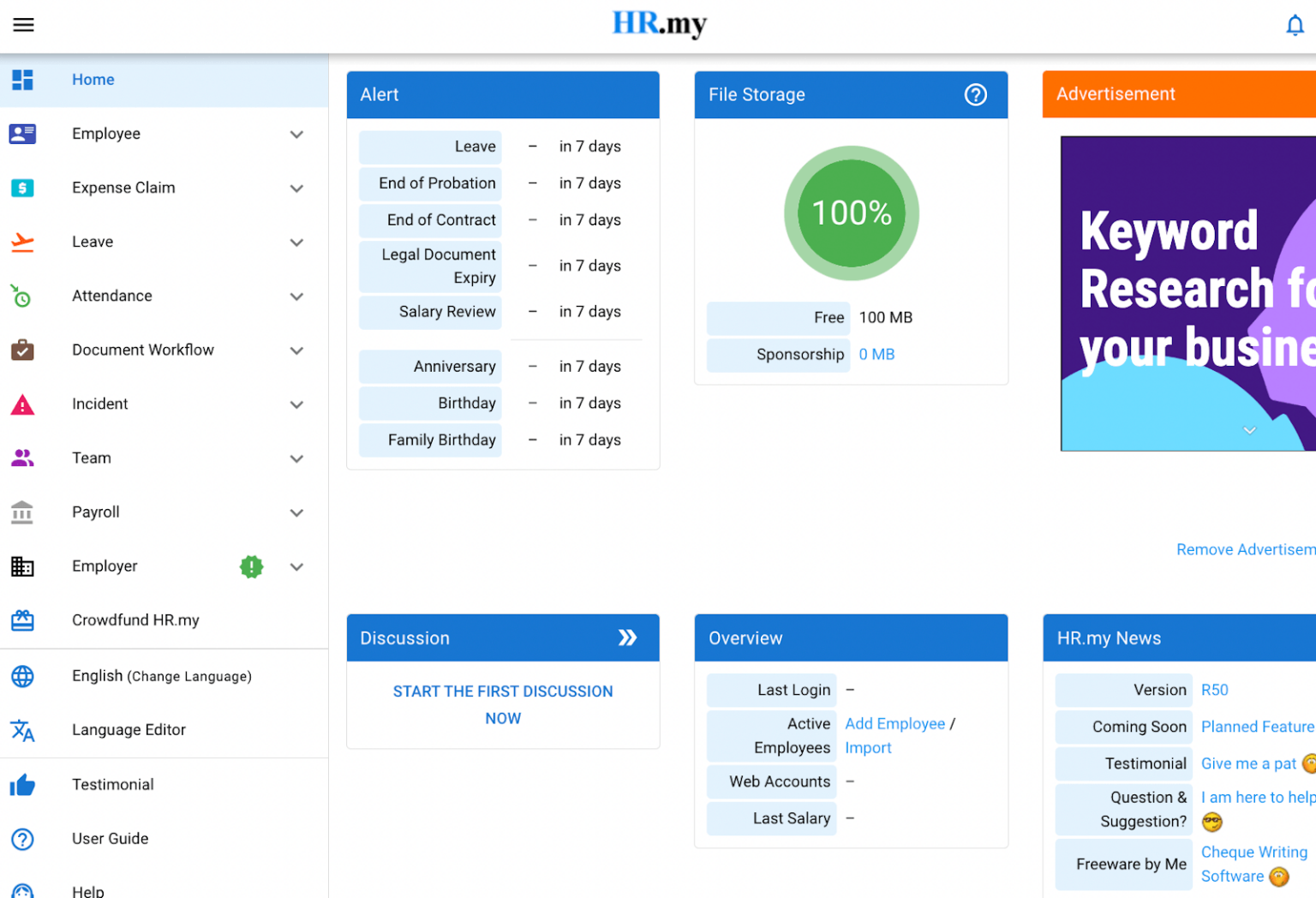1316x898 pixels.
Task: Select Home in the sidebar
Action: [x=93, y=80]
